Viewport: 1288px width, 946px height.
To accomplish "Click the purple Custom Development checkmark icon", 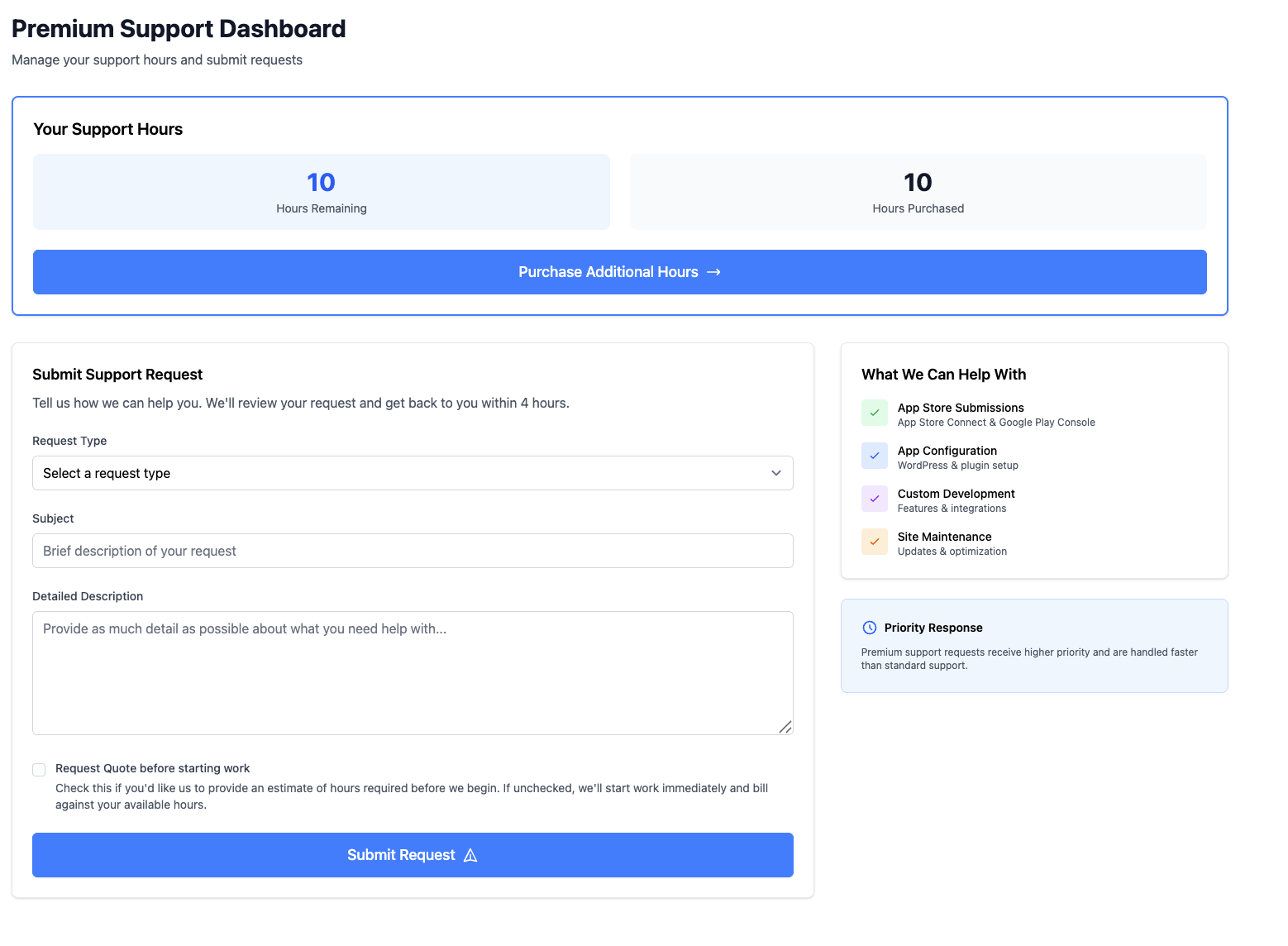I will click(x=874, y=498).
